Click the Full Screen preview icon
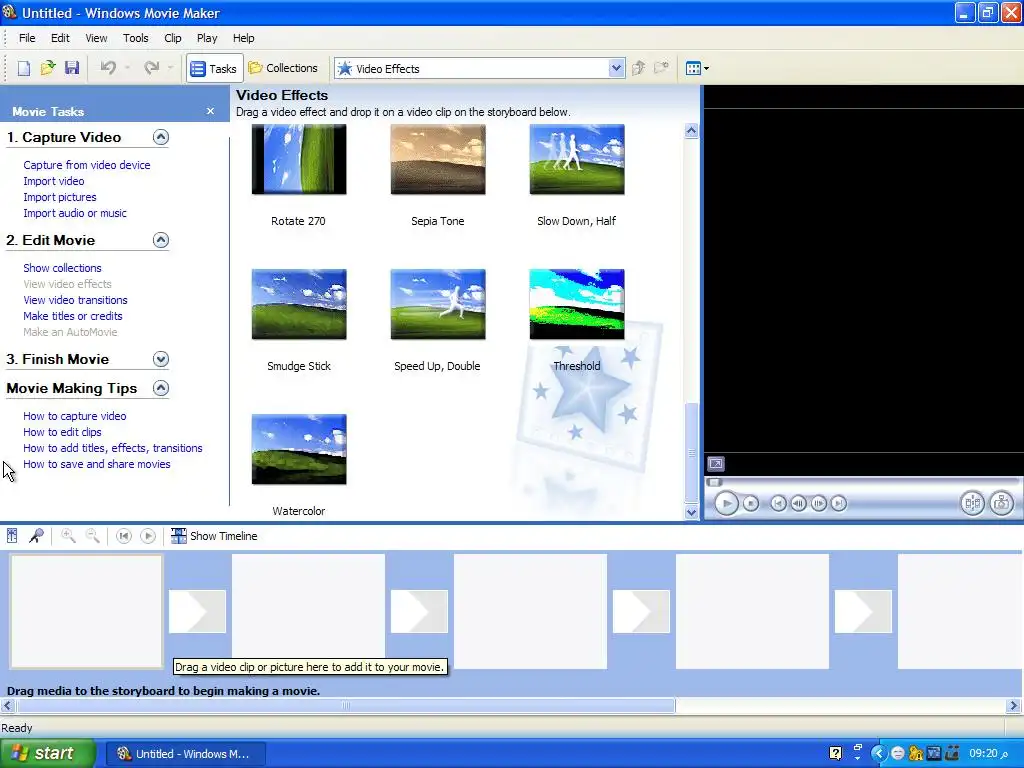The width and height of the screenshot is (1024, 768). (716, 464)
